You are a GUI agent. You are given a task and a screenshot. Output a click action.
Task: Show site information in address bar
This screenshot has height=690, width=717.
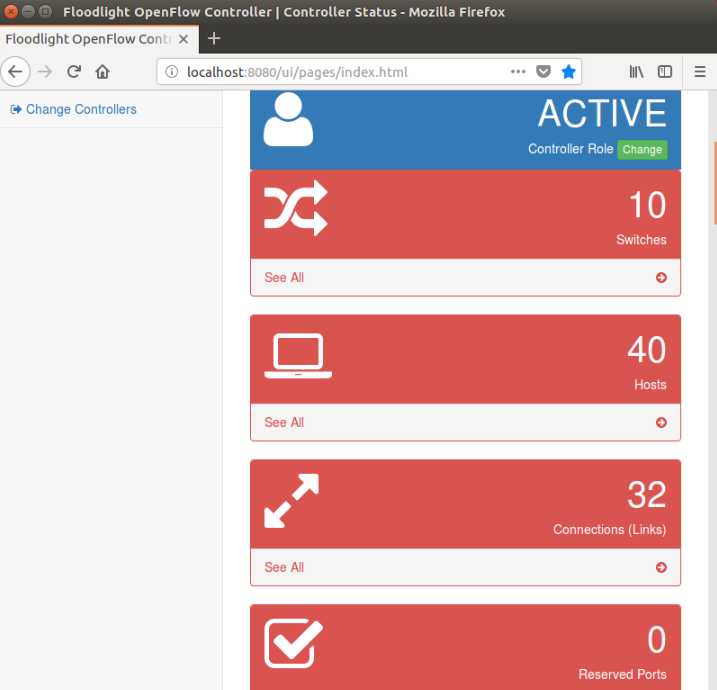[171, 72]
